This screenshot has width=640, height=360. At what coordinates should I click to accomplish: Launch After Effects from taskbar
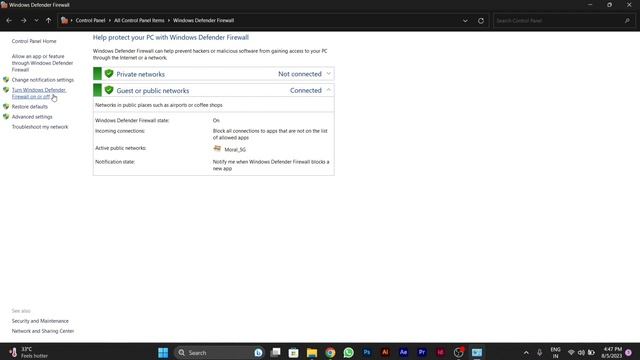403,352
